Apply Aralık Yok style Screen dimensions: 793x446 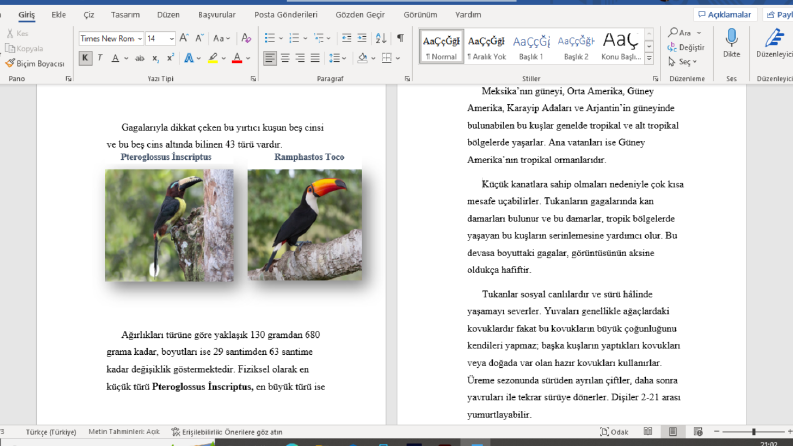(486, 46)
